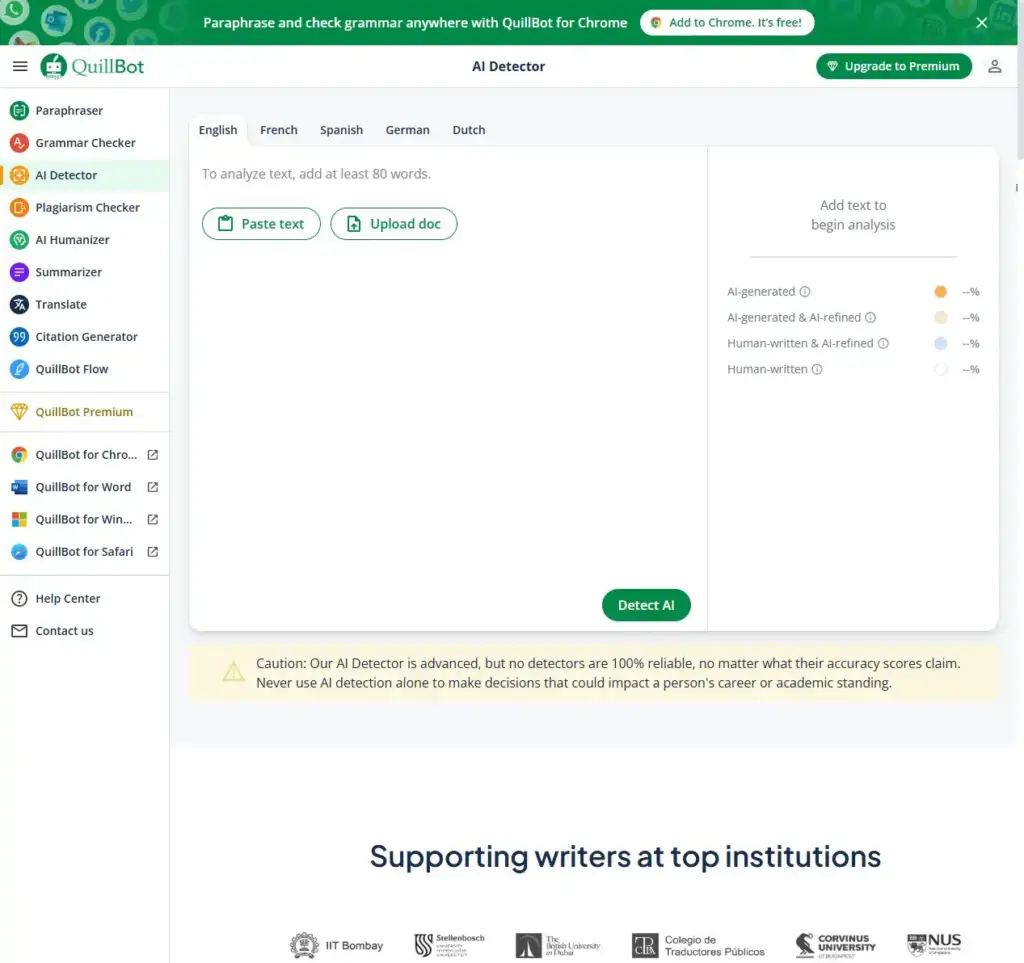The width and height of the screenshot is (1024, 963).
Task: Switch to the French language tab
Action: (x=279, y=130)
